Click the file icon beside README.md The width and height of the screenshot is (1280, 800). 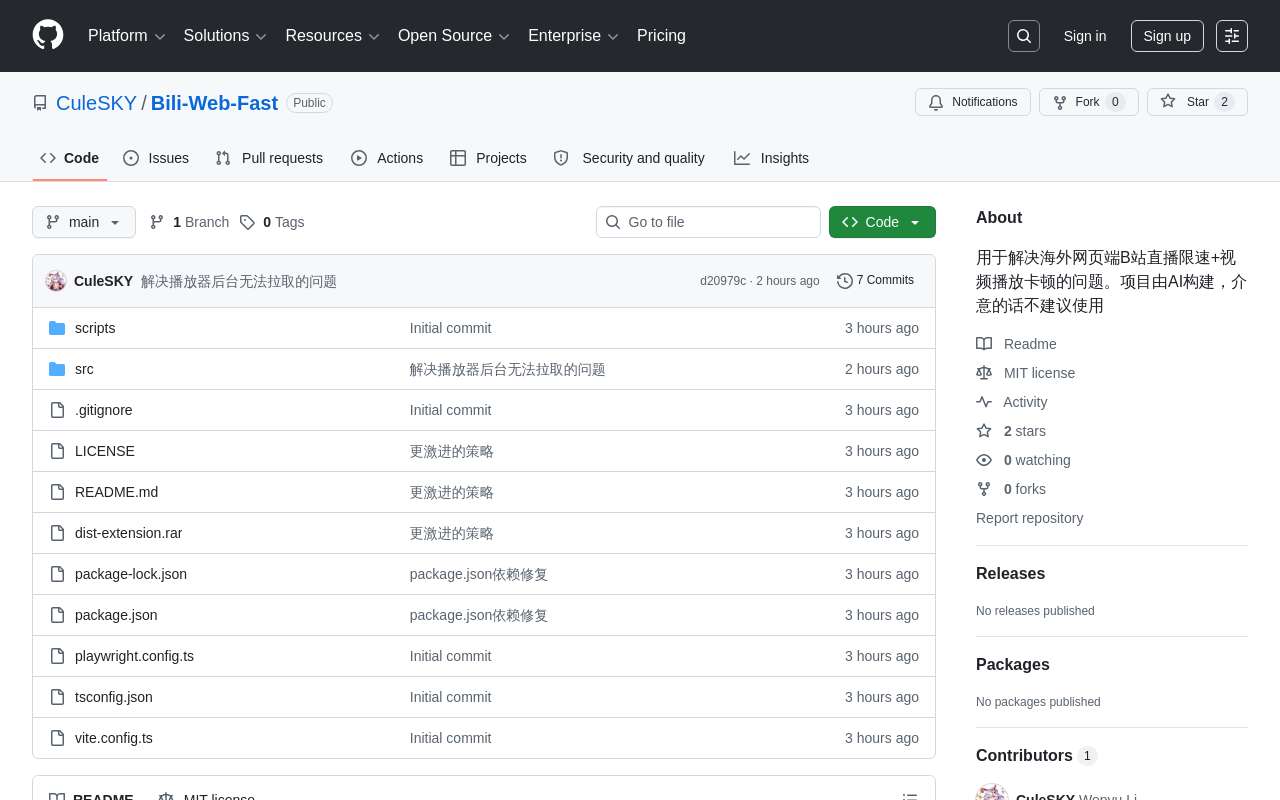pyautogui.click(x=57, y=492)
